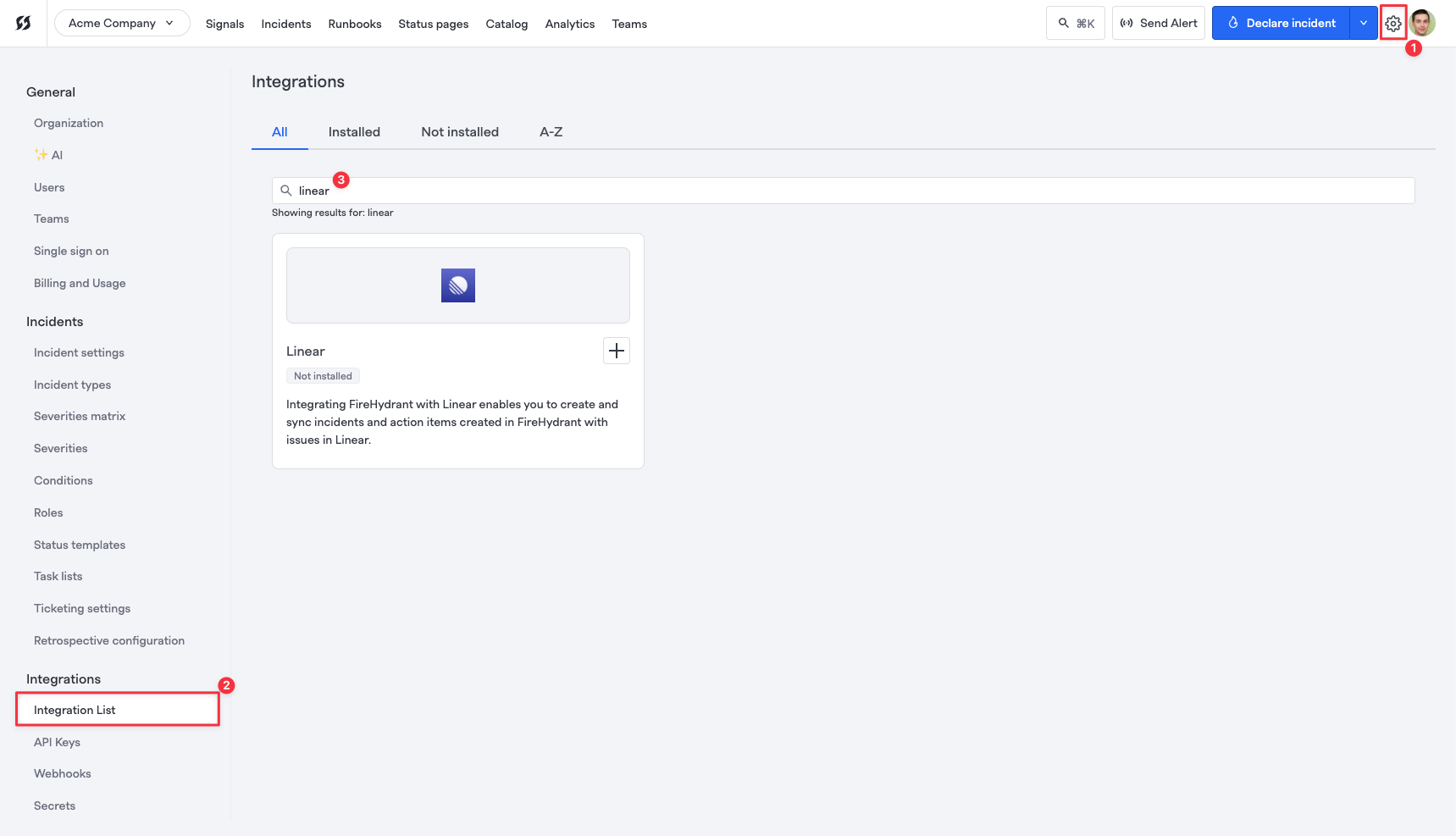This screenshot has height=836, width=1456.
Task: Open Users in the sidebar
Action: point(49,187)
